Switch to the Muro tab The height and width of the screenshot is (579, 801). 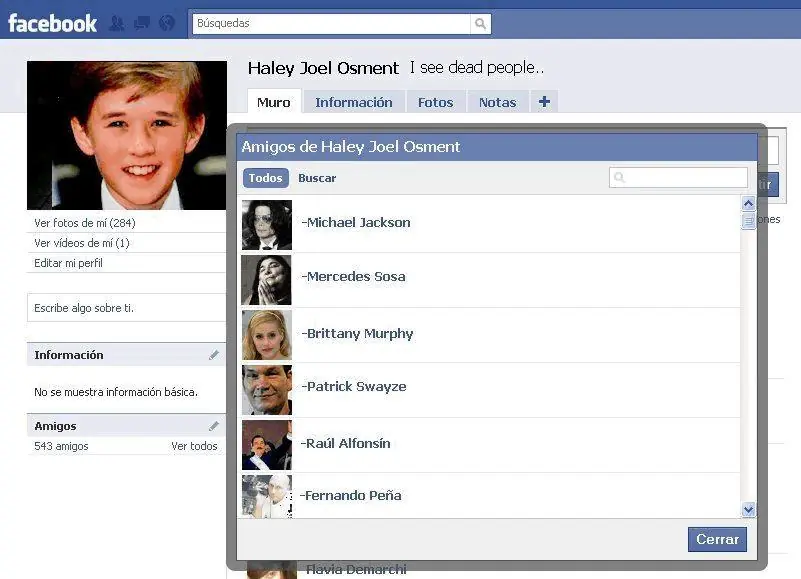(x=274, y=102)
